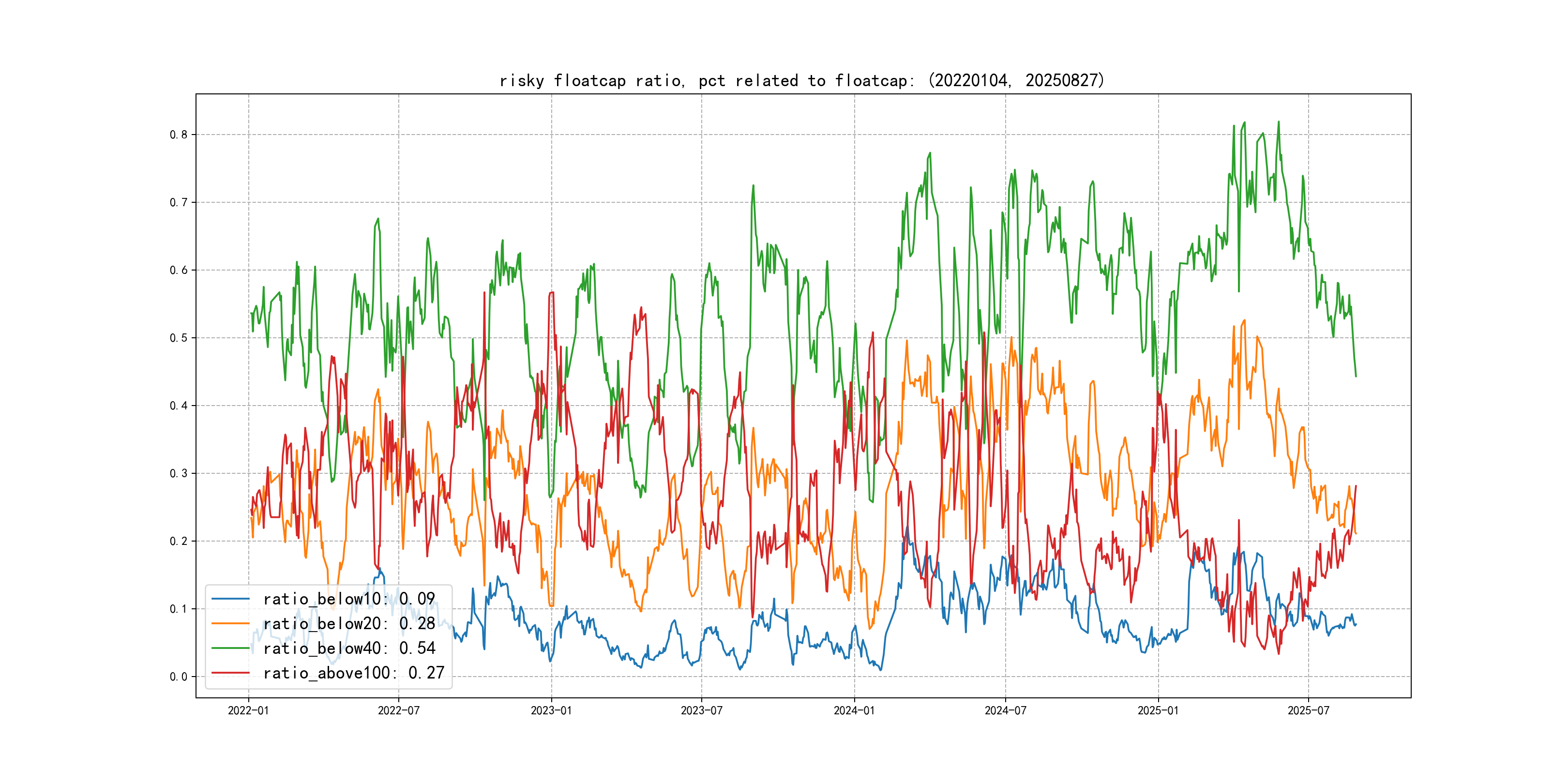Click the 2024-01 x-axis tick label

tap(854, 710)
